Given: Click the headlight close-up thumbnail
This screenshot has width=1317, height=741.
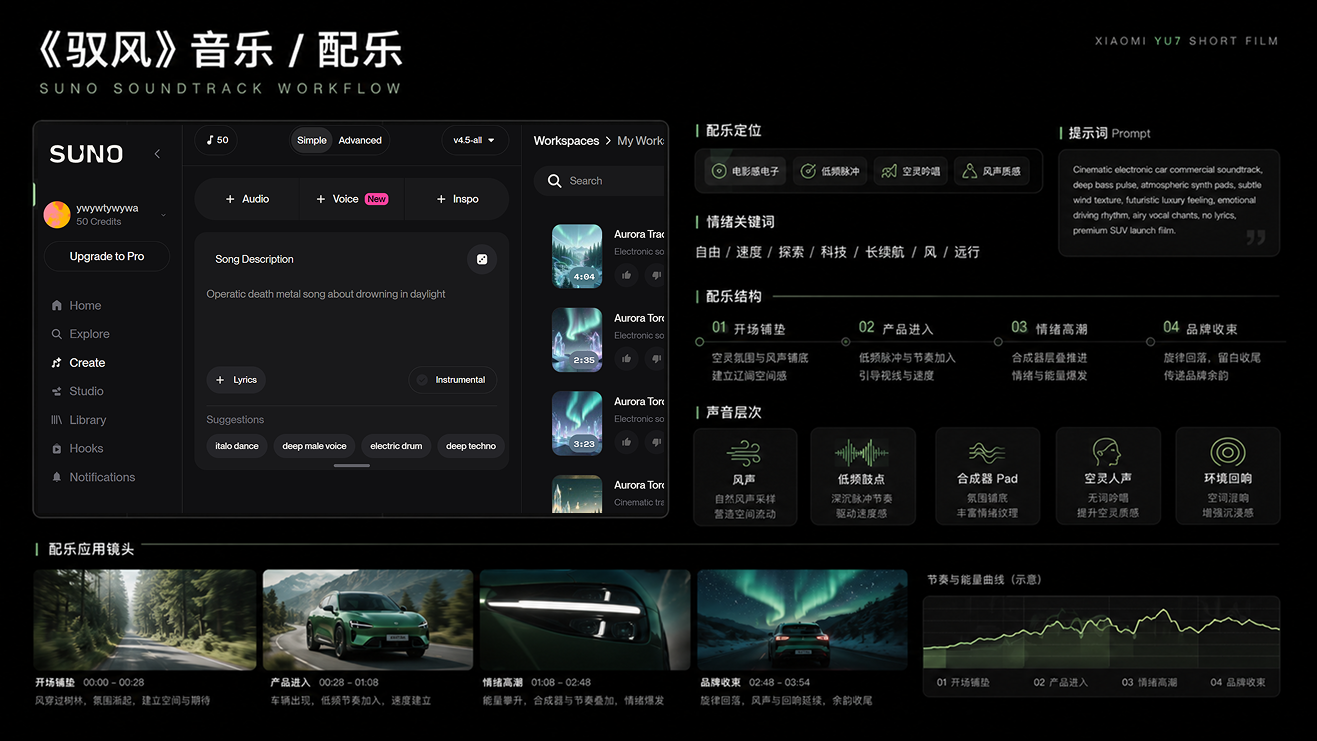Looking at the screenshot, I should [x=585, y=620].
